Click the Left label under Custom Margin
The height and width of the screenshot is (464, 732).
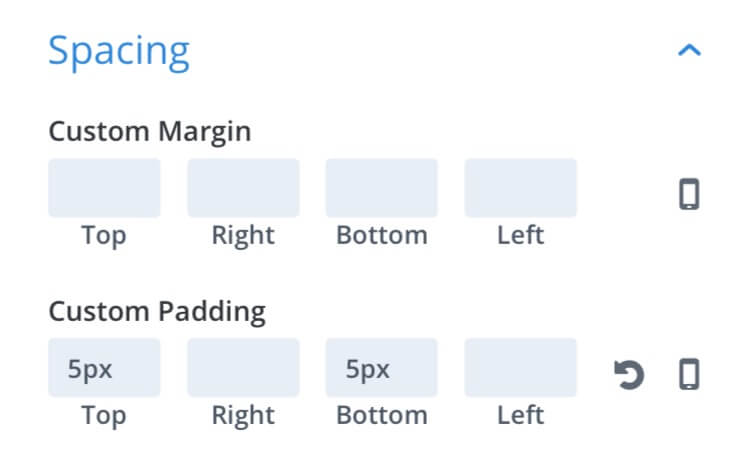(521, 235)
